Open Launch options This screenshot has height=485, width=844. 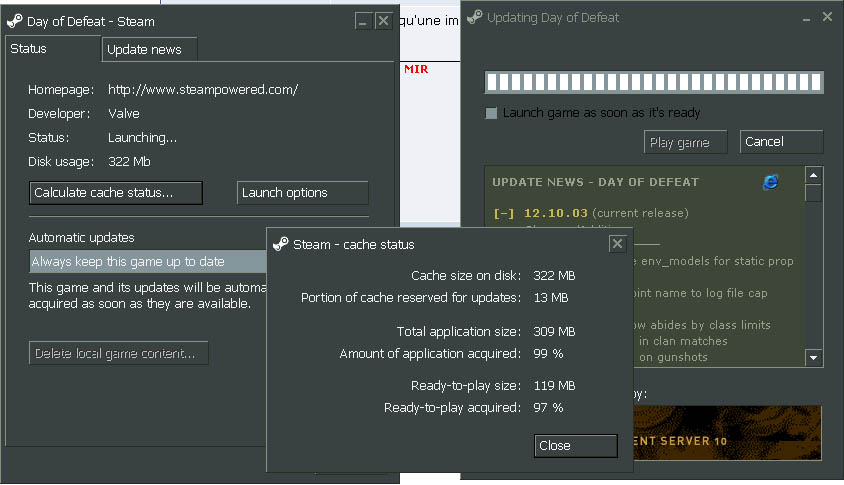[302, 193]
